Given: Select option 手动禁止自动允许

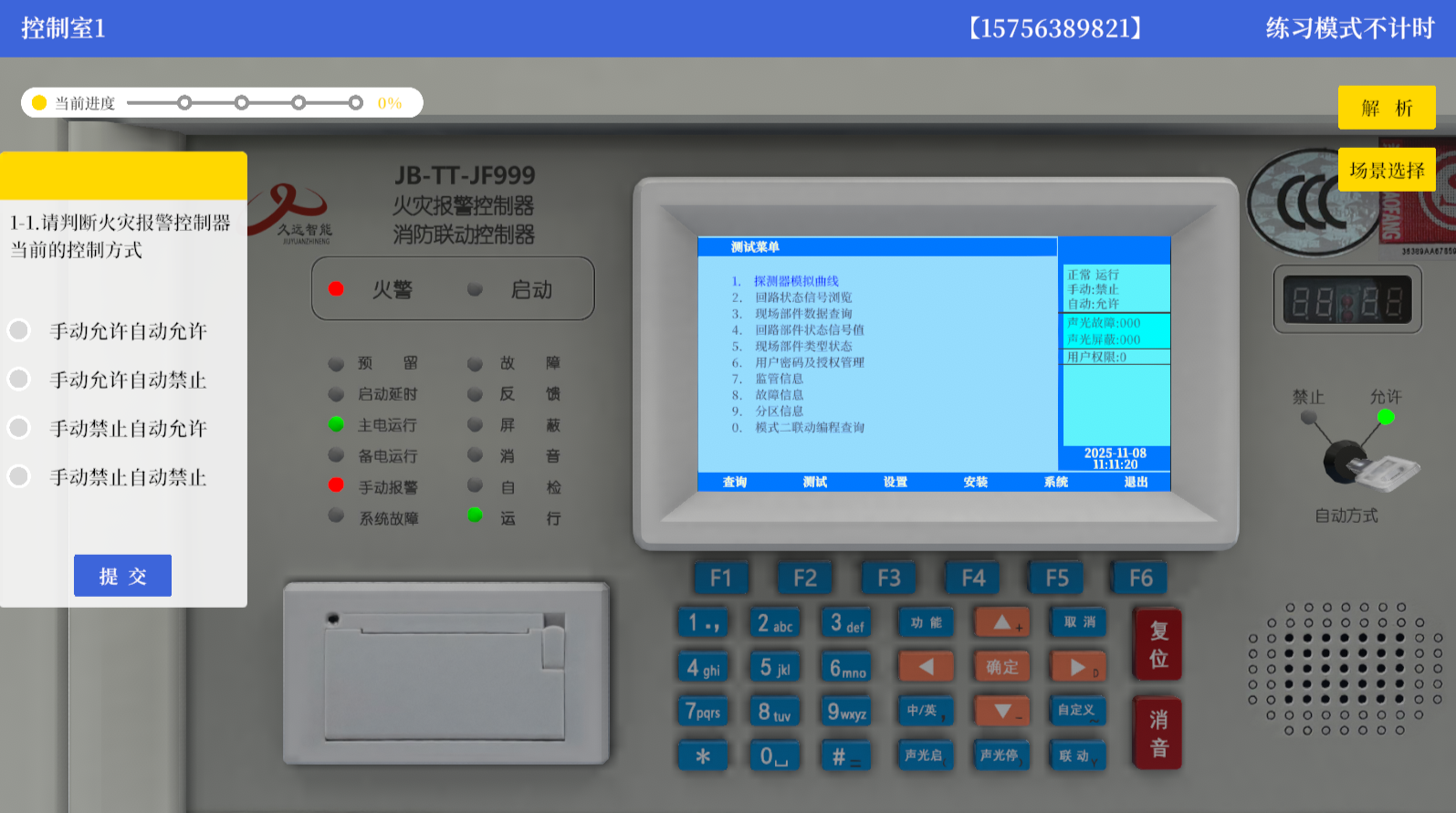Looking at the screenshot, I should (20, 428).
